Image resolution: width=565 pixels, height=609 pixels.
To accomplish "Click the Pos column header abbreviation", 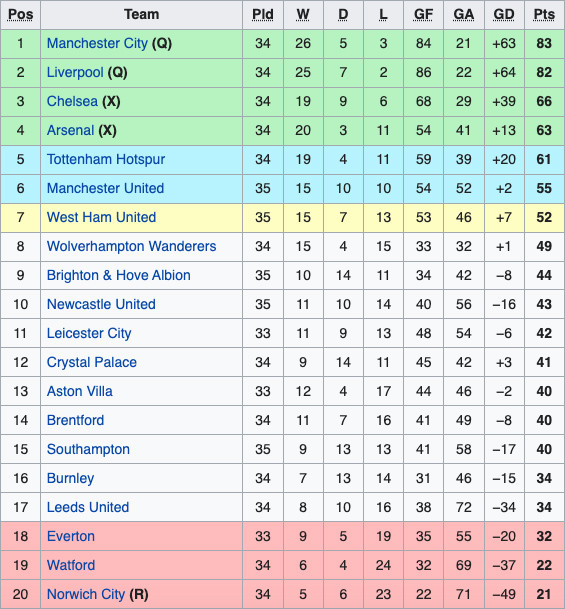I will [x=20, y=14].
